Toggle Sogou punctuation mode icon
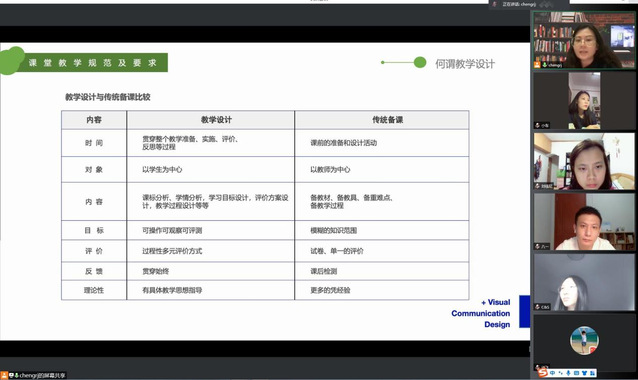The image size is (638, 380). pos(561,373)
